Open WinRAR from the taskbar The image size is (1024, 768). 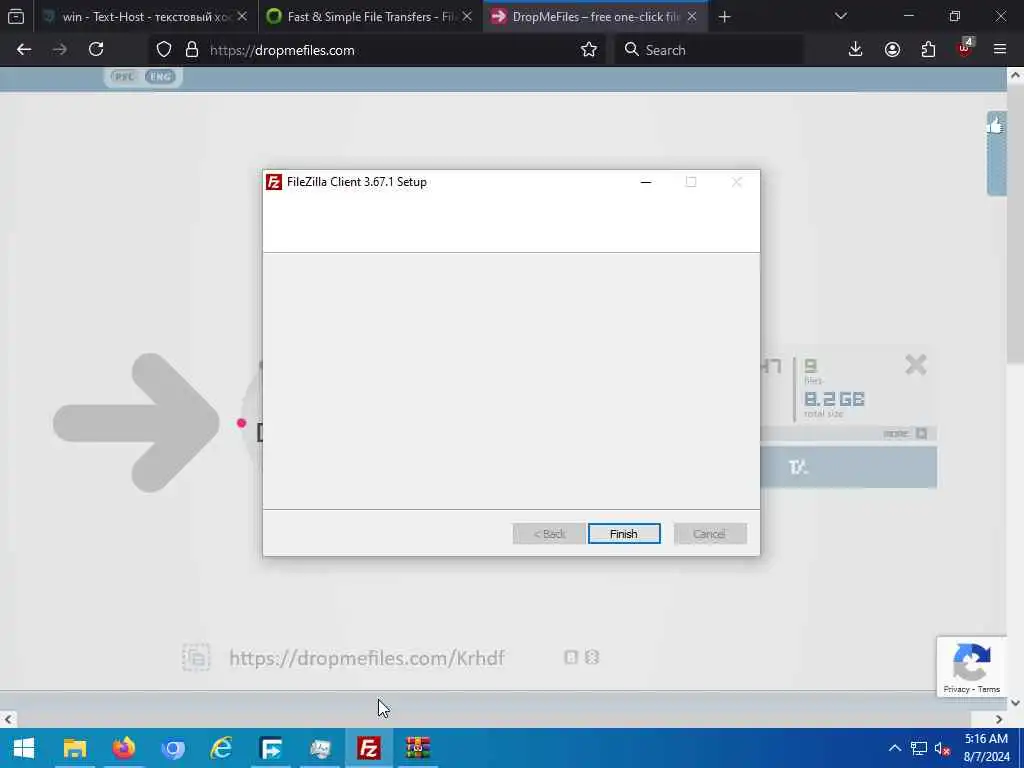tap(417, 748)
